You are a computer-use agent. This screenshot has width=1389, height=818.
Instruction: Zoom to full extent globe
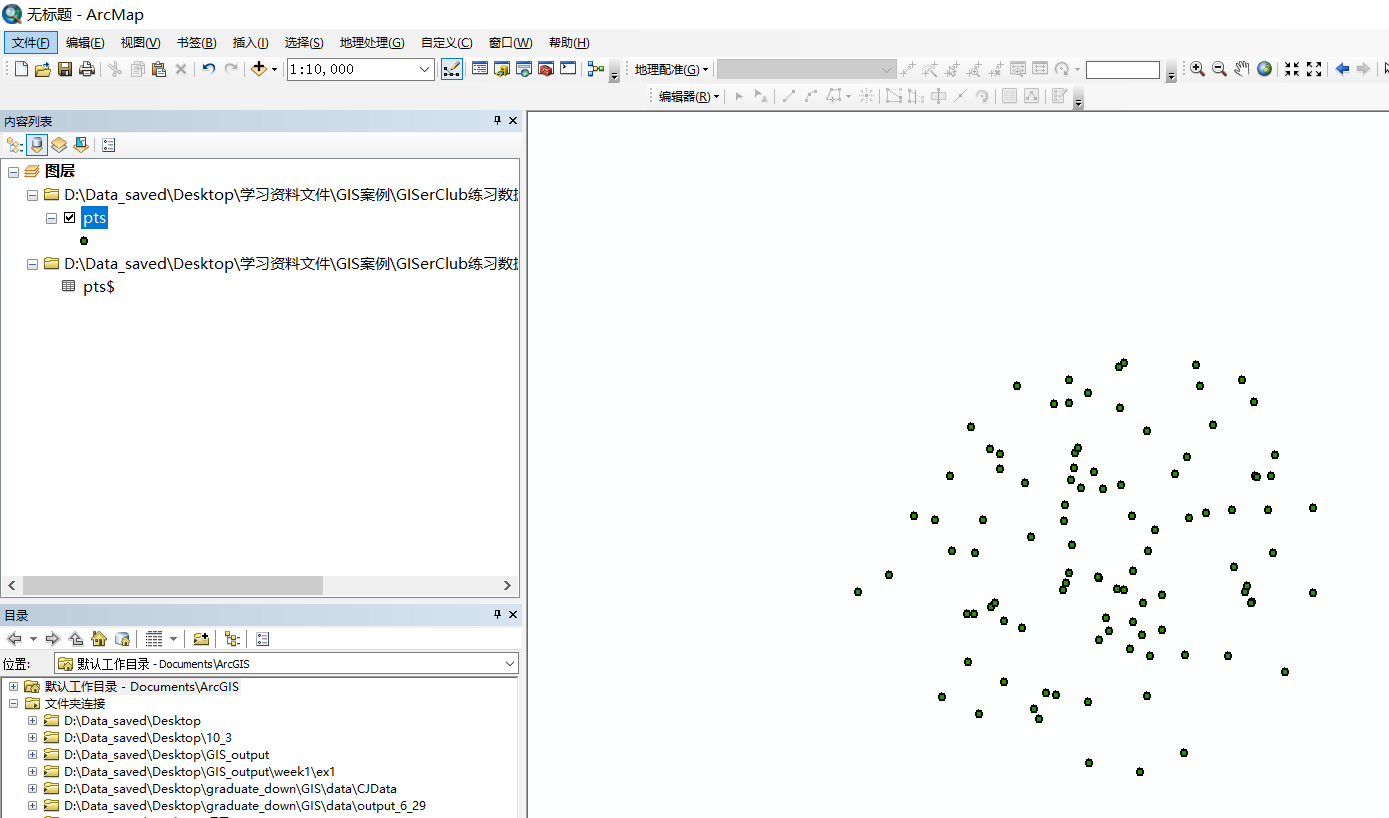pyautogui.click(x=1265, y=69)
